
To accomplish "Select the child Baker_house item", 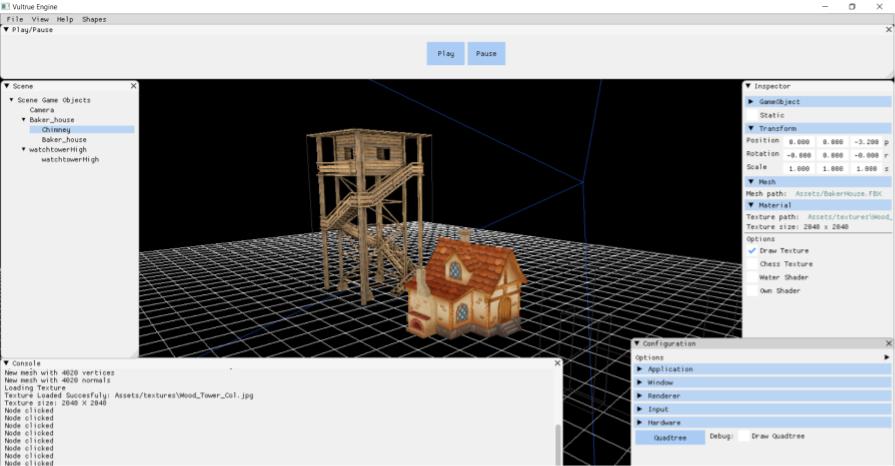I will point(64,139).
